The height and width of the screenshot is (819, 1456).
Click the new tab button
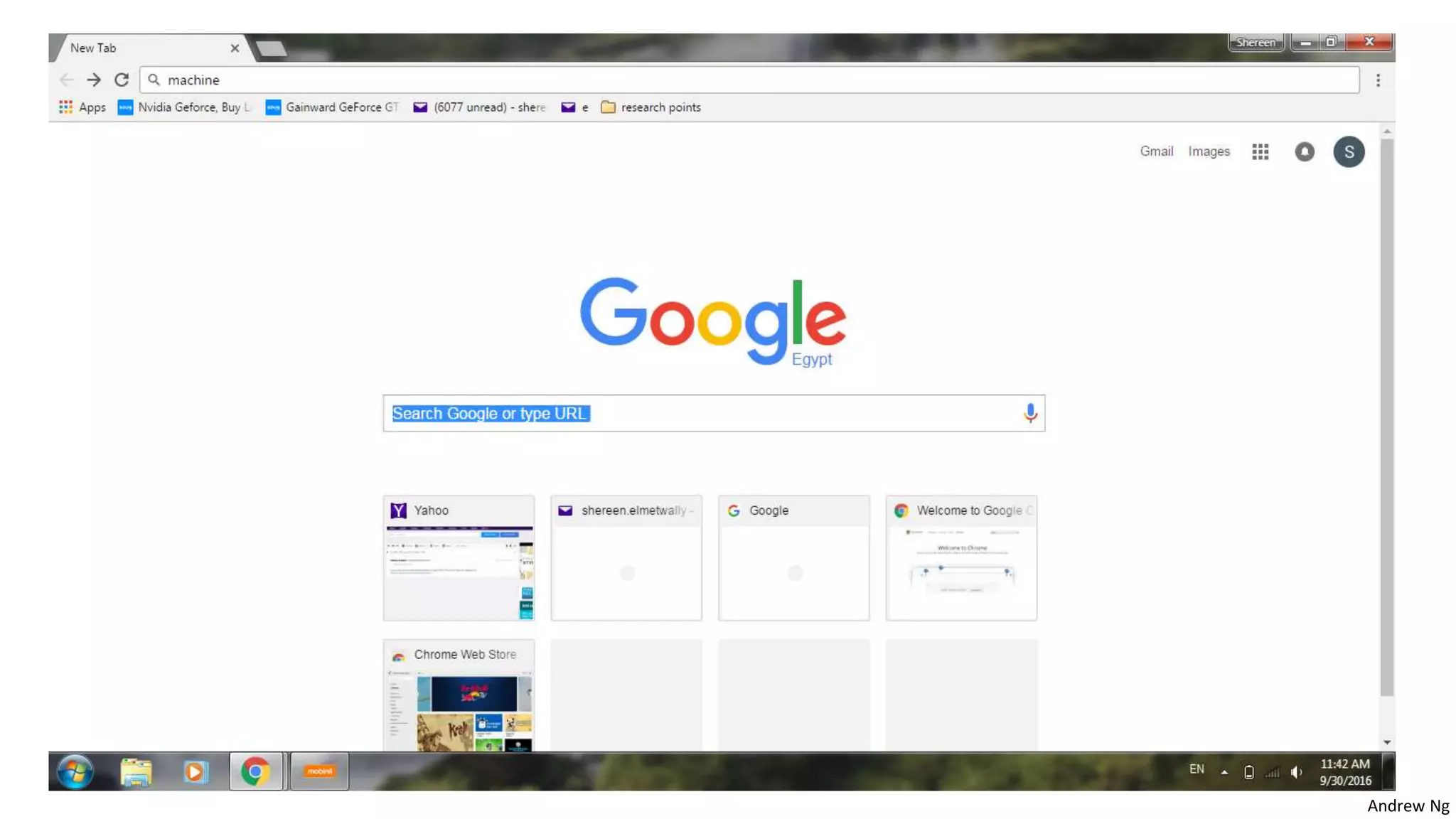pyautogui.click(x=271, y=48)
